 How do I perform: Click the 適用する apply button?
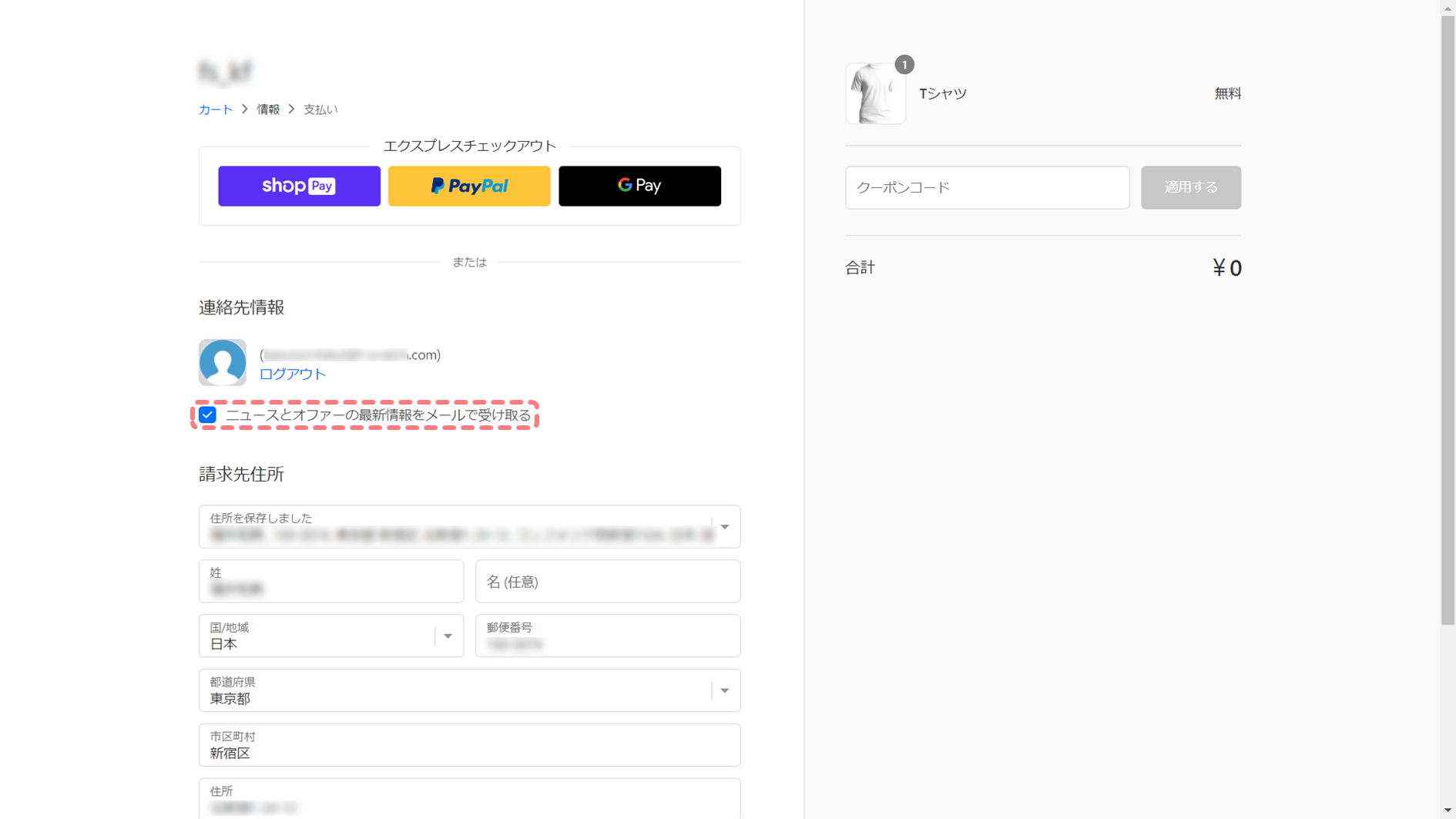click(1191, 187)
